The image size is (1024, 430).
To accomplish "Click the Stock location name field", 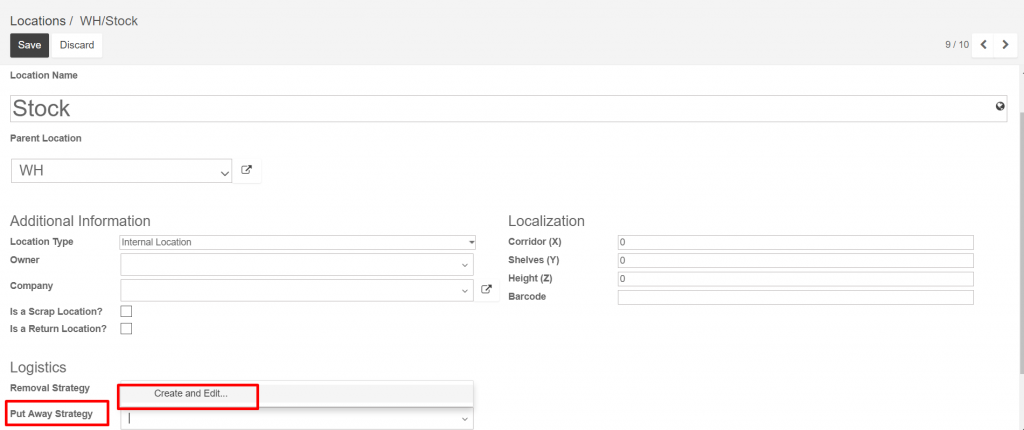I will [x=508, y=108].
